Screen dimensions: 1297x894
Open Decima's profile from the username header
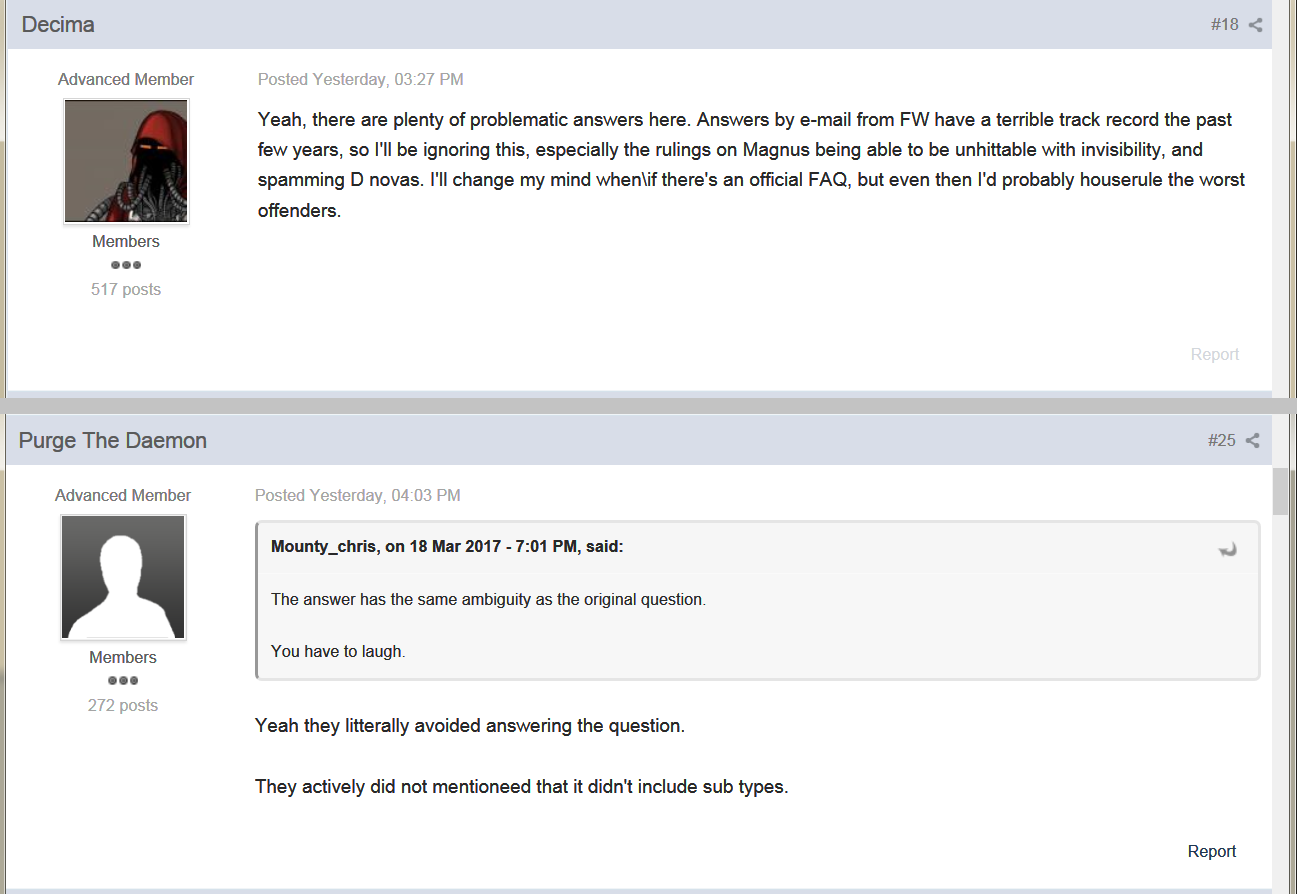point(58,25)
